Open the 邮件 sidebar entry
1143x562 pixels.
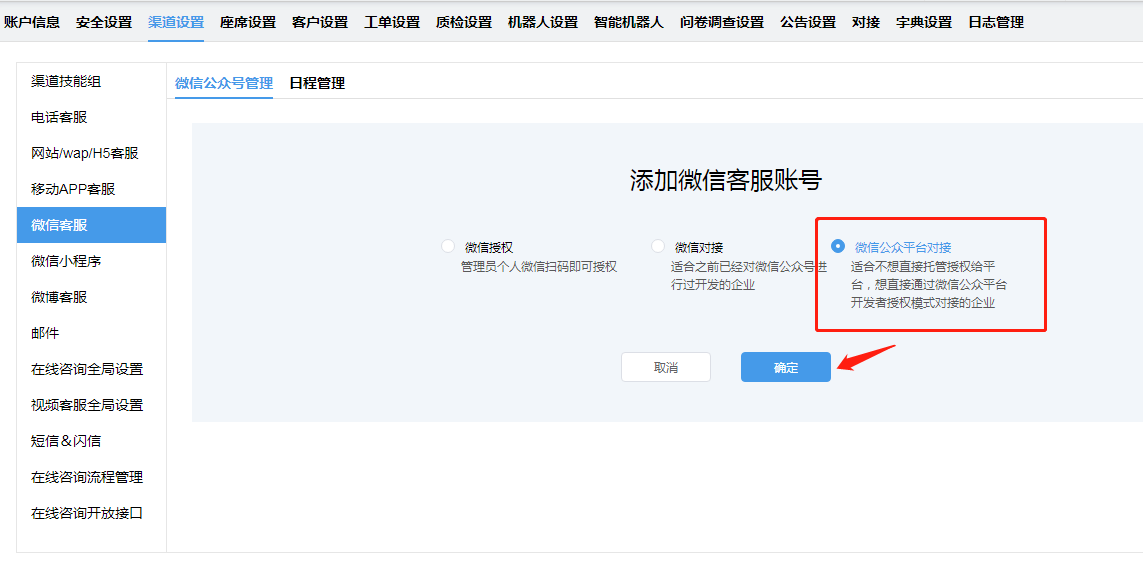coord(92,333)
